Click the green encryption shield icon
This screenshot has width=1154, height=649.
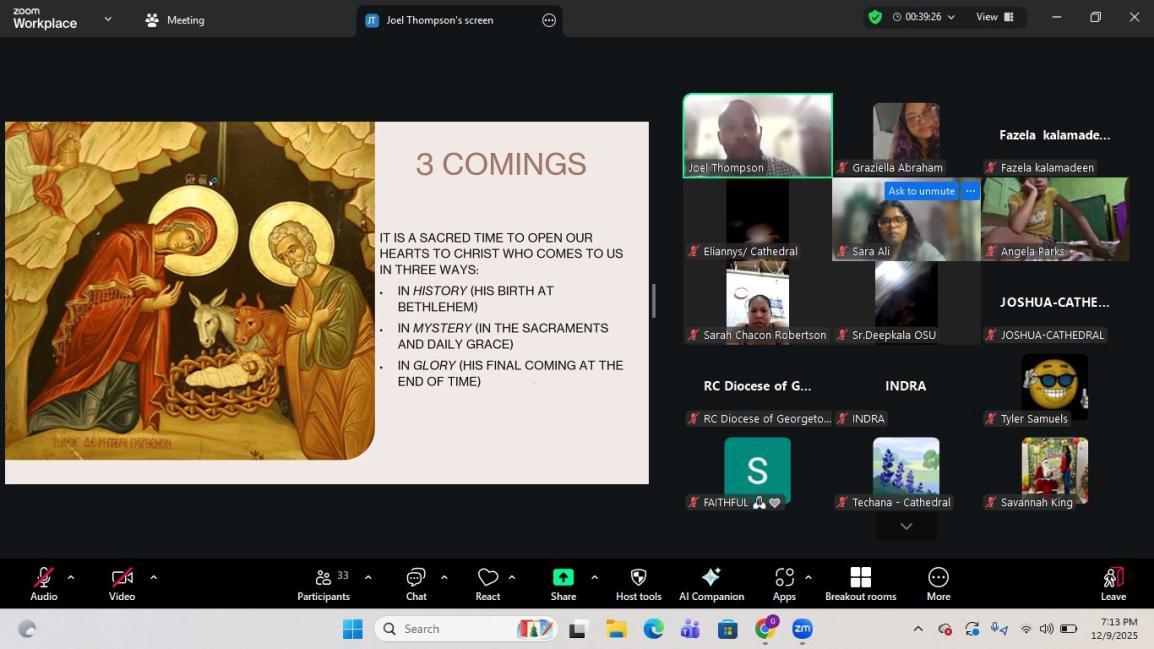875,17
